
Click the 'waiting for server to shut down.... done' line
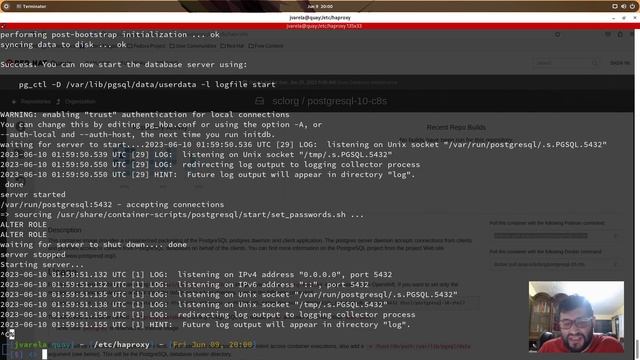pyautogui.click(x=93, y=244)
